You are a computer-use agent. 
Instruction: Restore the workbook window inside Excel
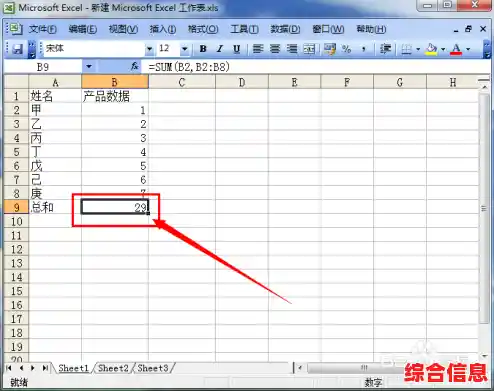click(468, 29)
